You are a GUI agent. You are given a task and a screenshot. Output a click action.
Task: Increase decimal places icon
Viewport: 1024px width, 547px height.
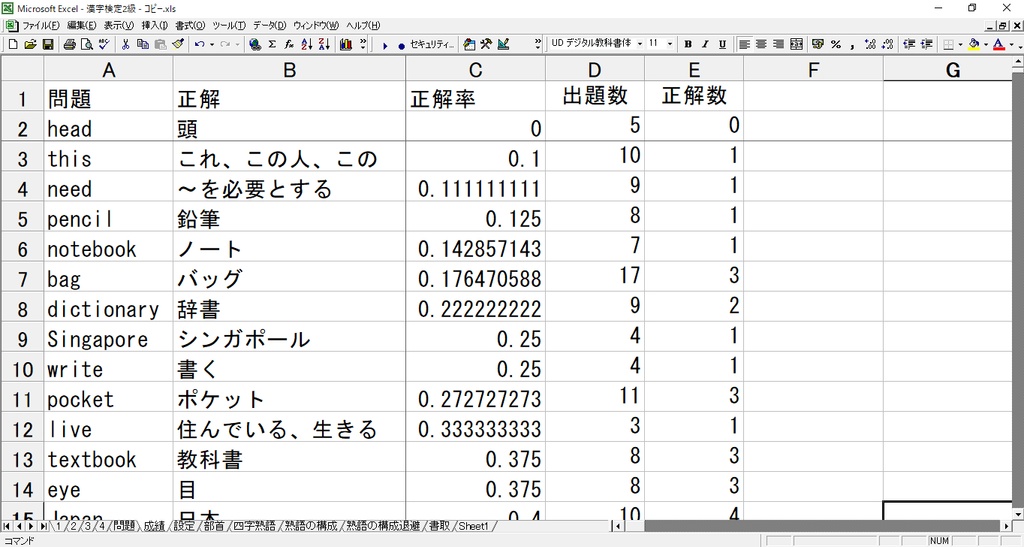pyautogui.click(x=870, y=44)
